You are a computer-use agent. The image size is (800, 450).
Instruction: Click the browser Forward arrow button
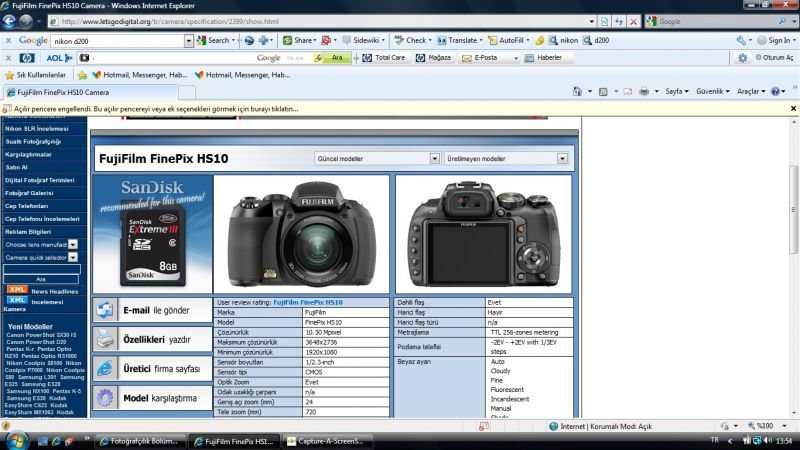tap(26, 21)
